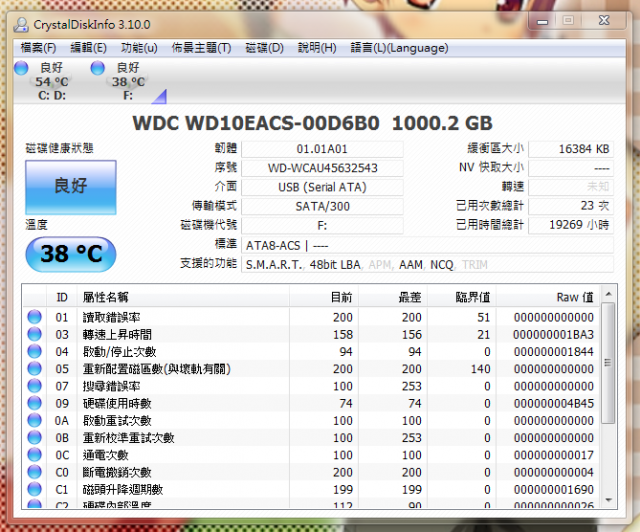640x532 pixels.
Task: Click the status orb of attribute 07
Action: point(35,385)
